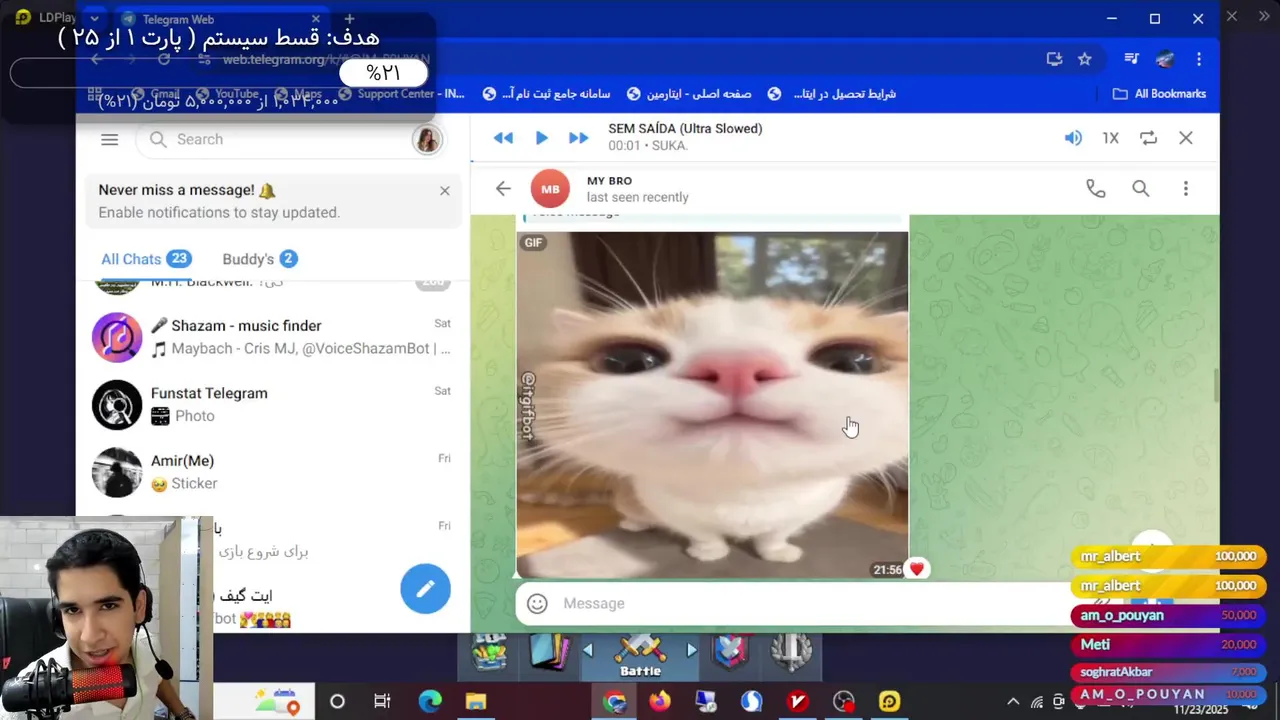Start a new message with pencil button
1280x720 pixels.
point(425,588)
